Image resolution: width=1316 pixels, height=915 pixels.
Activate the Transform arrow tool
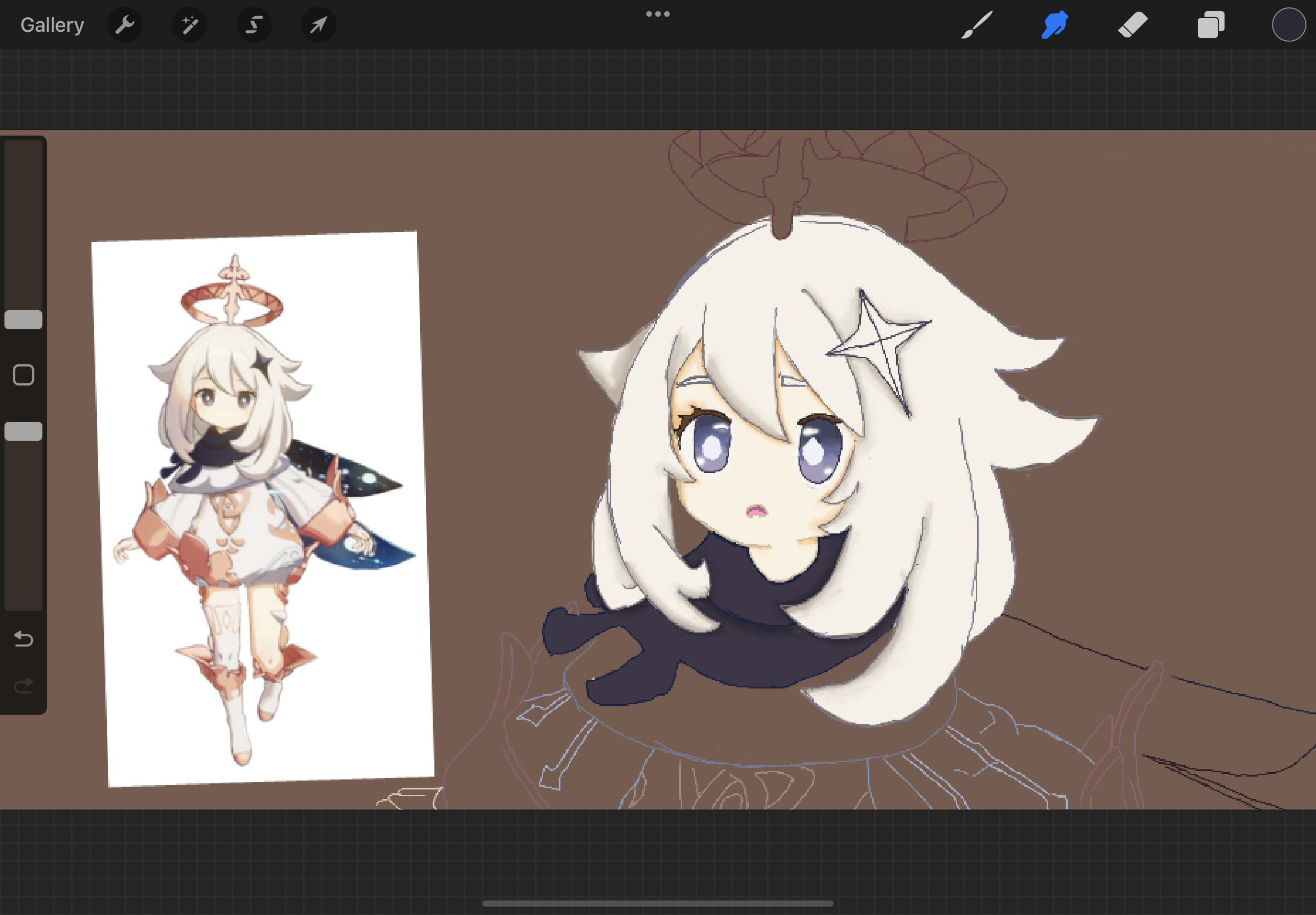(x=318, y=24)
